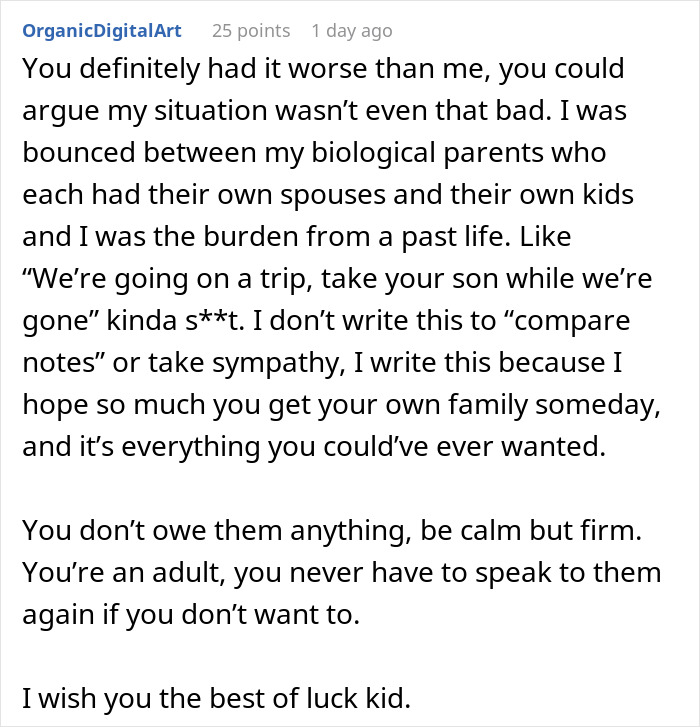
Task: Click the line 'bounced between my biological parents who'
Action: click(314, 153)
